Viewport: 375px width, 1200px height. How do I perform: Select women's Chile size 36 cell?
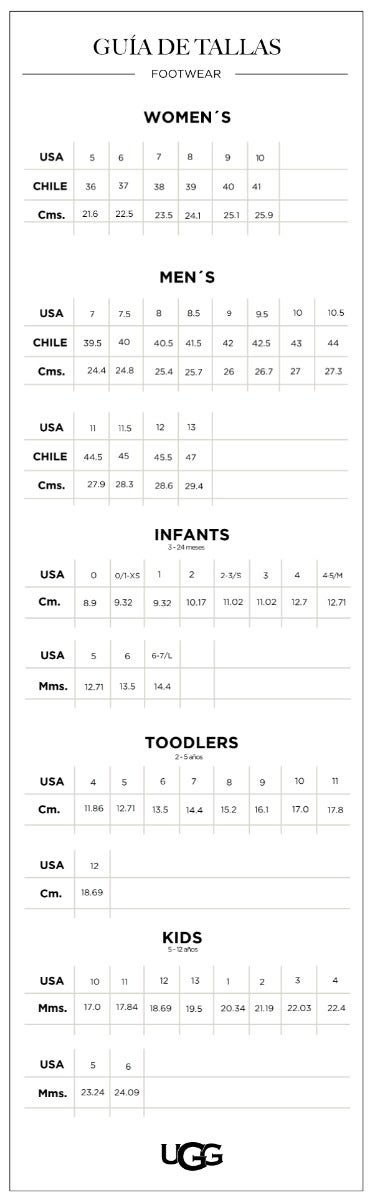pyautogui.click(x=91, y=186)
